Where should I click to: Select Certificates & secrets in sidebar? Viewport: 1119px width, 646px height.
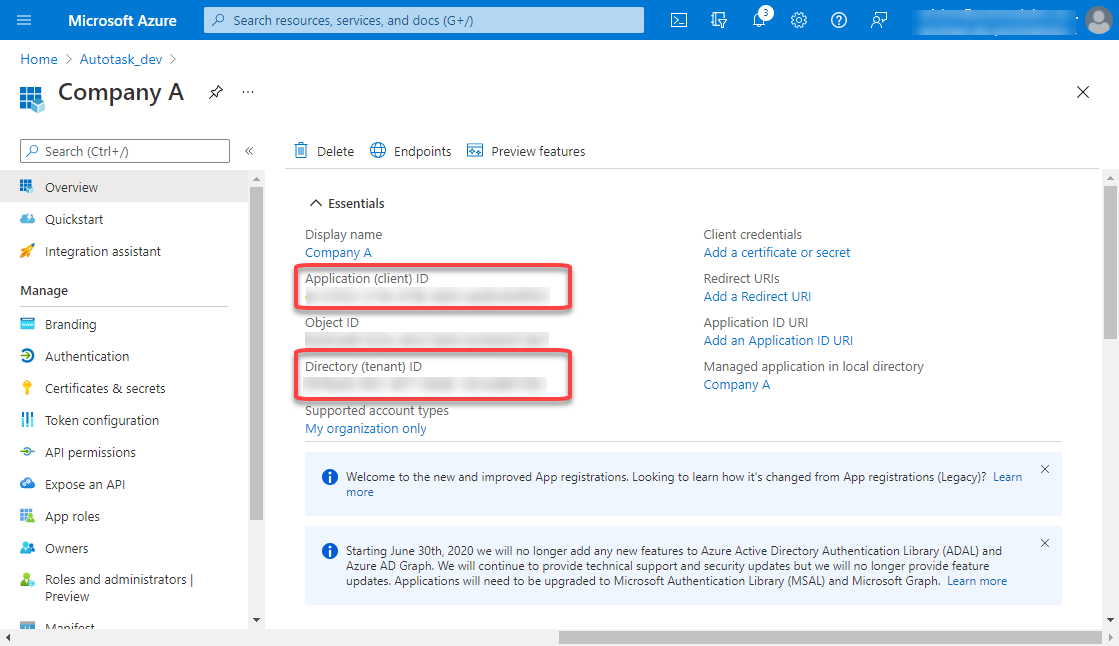click(105, 388)
